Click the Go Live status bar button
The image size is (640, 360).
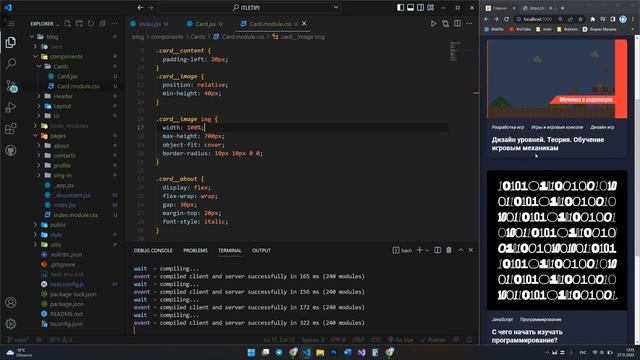click(401, 340)
